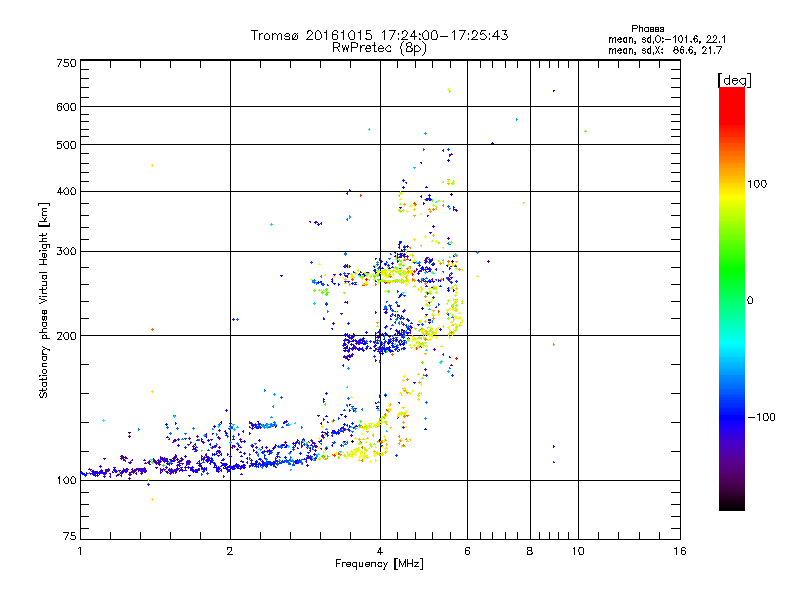
Task: Click the x-axis value '2'
Action: (230, 551)
